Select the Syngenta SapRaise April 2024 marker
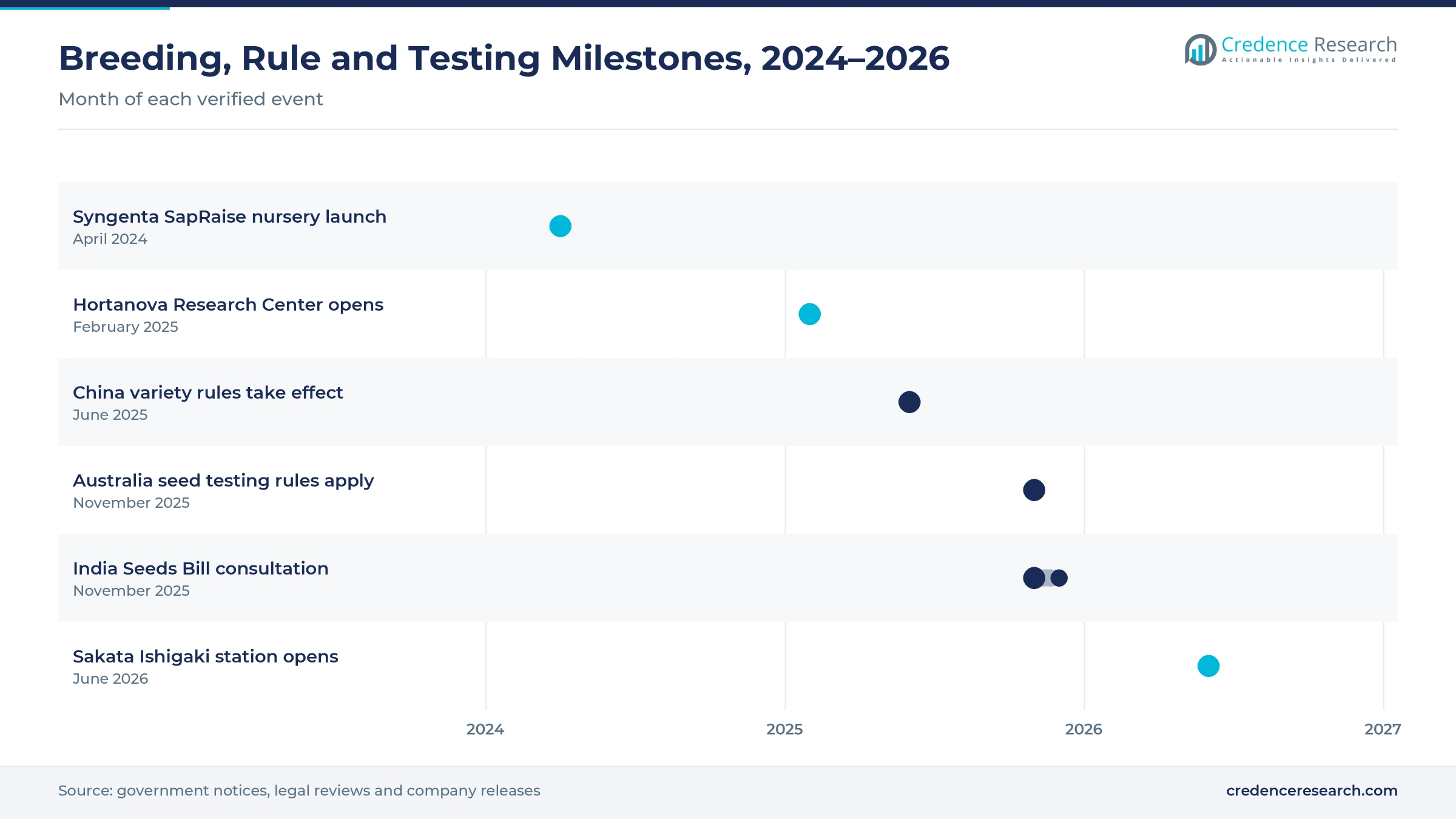1456x819 pixels. click(x=560, y=226)
